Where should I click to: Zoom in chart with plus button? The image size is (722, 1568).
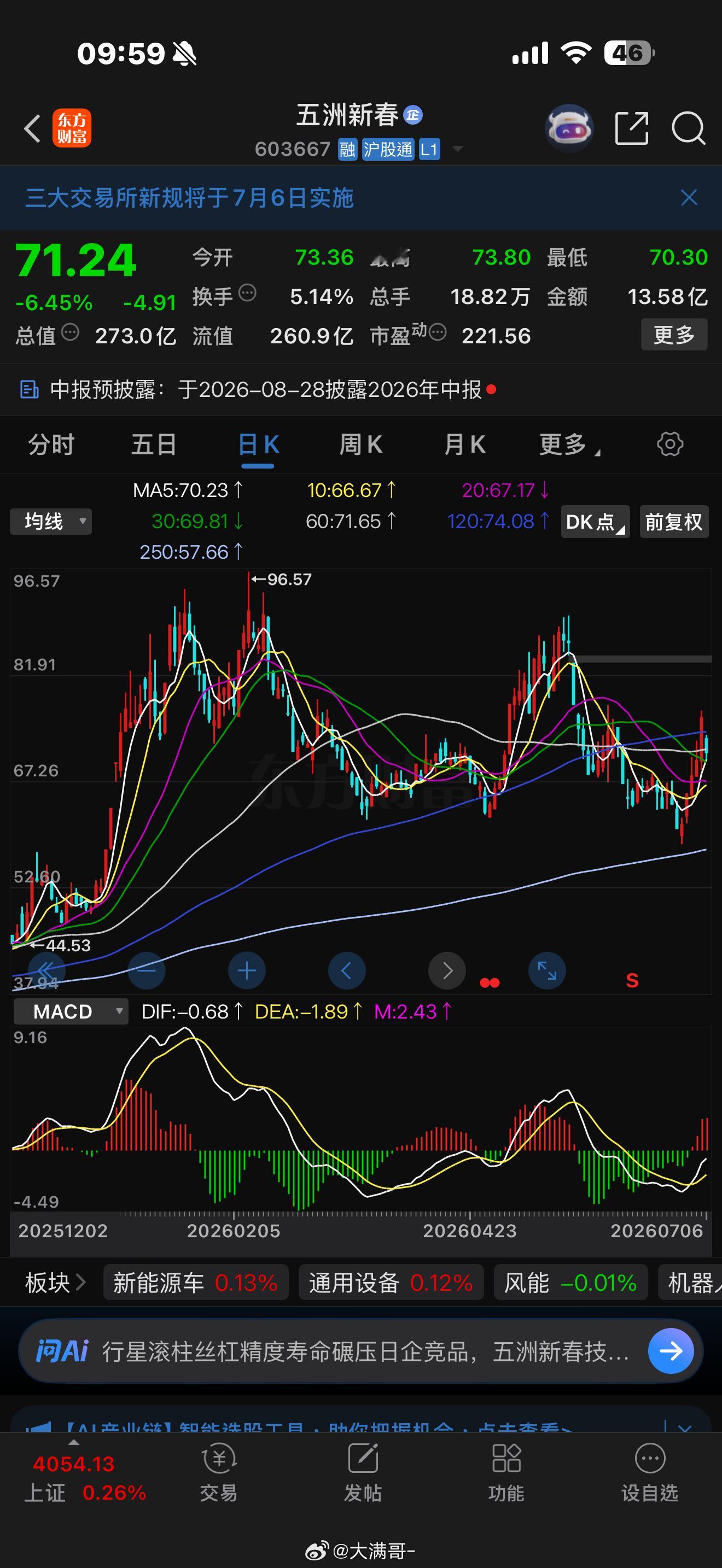247,971
